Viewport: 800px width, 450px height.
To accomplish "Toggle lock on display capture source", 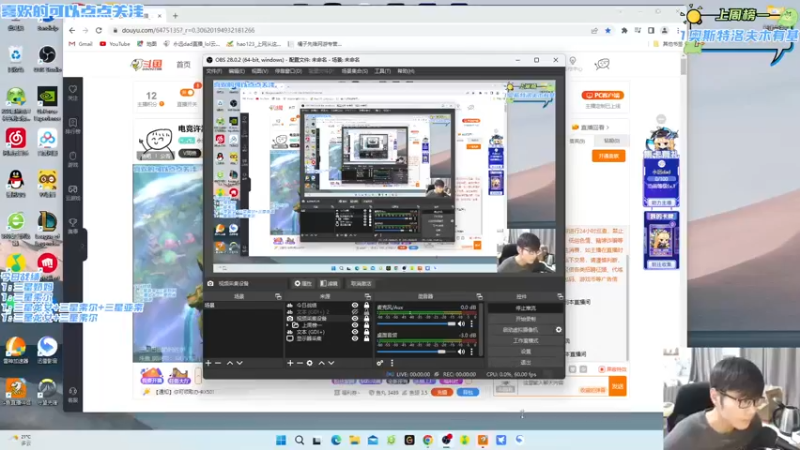I will [x=366, y=338].
